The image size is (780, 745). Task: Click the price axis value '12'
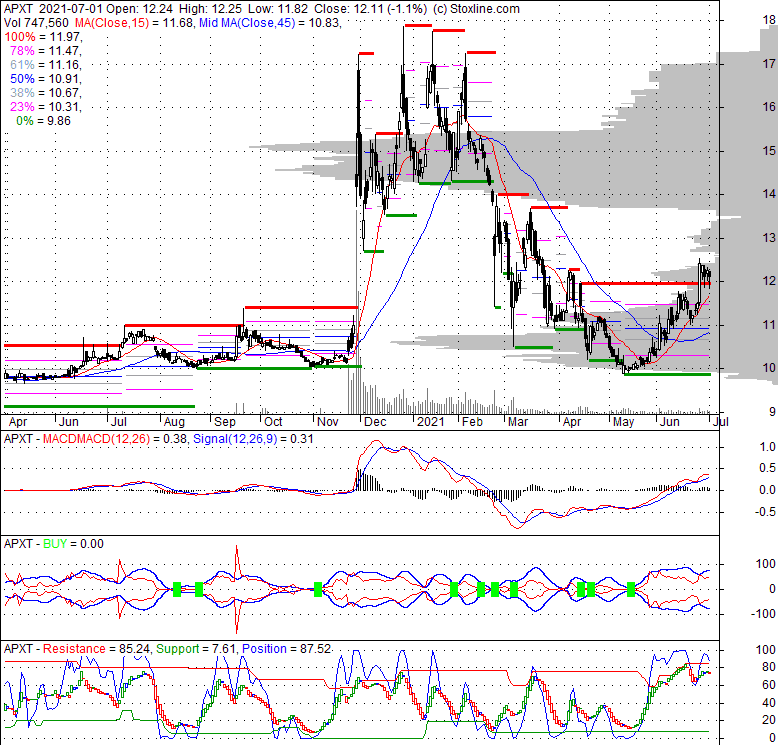pyautogui.click(x=770, y=281)
